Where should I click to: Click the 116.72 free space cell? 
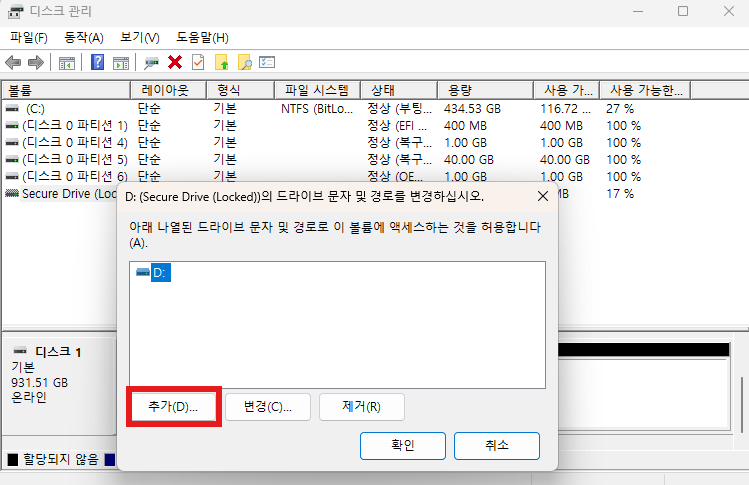[565, 108]
